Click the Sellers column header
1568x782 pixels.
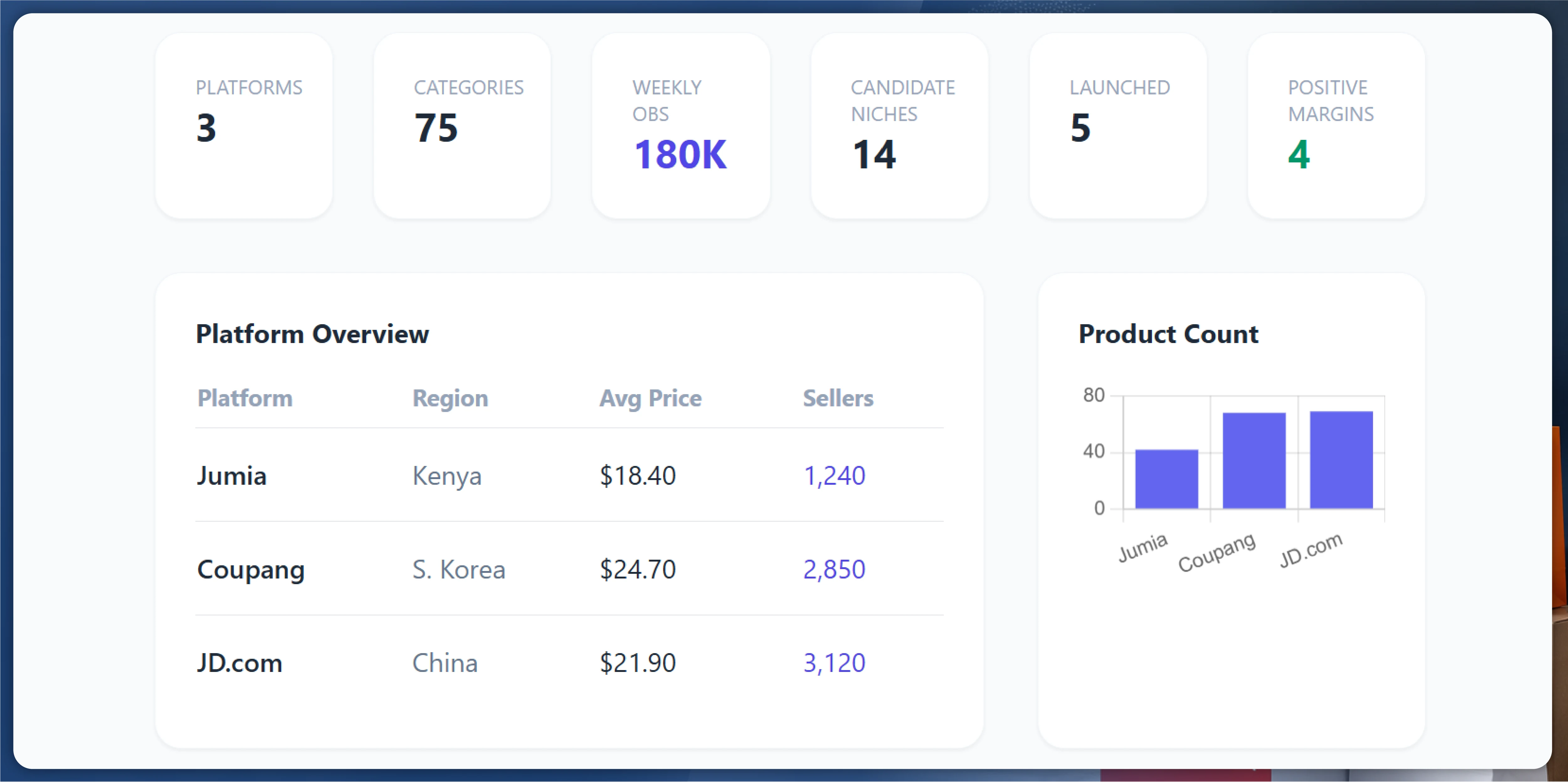pyautogui.click(x=838, y=398)
